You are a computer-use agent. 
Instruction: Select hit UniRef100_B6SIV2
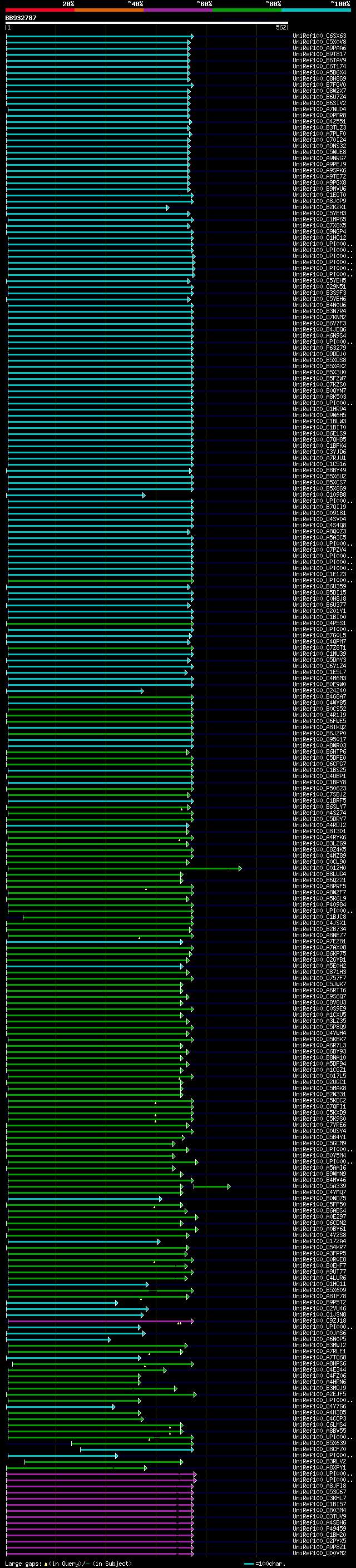tap(319, 103)
